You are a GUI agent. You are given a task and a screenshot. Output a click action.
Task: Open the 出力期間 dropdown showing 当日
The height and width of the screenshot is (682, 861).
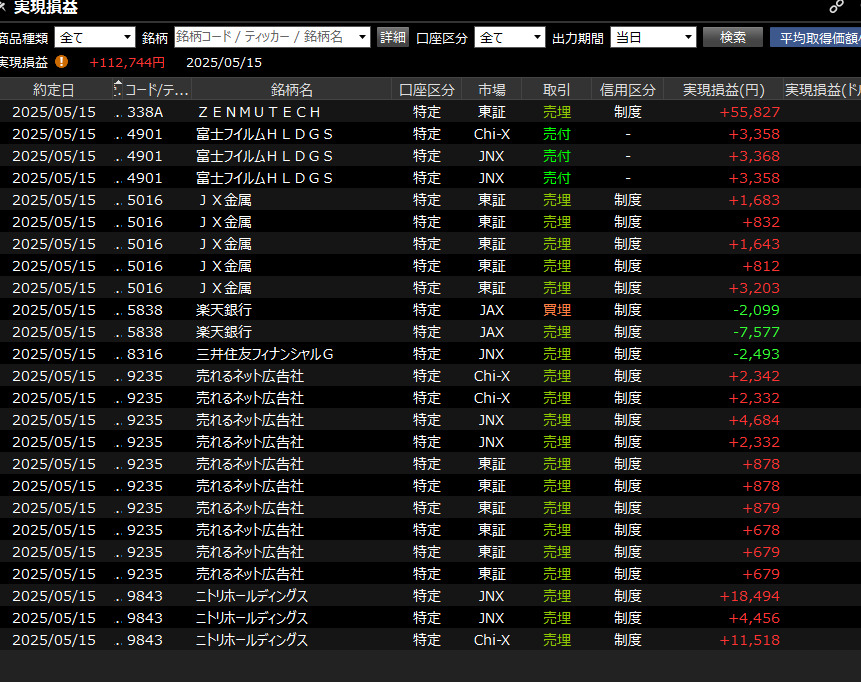653,37
